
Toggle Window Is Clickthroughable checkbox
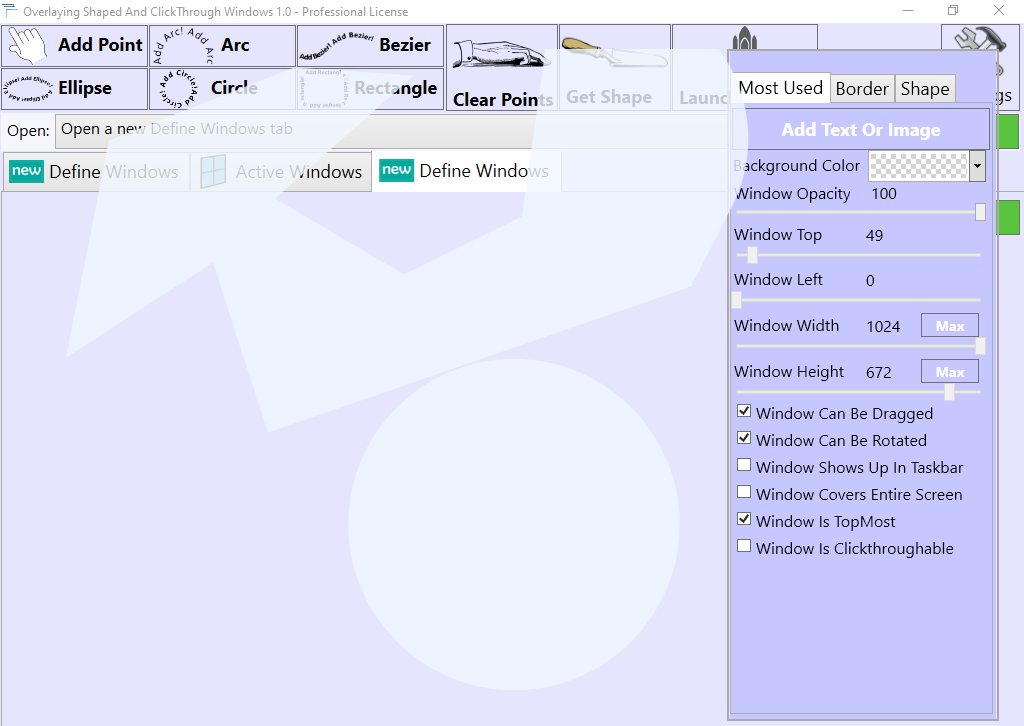point(744,546)
